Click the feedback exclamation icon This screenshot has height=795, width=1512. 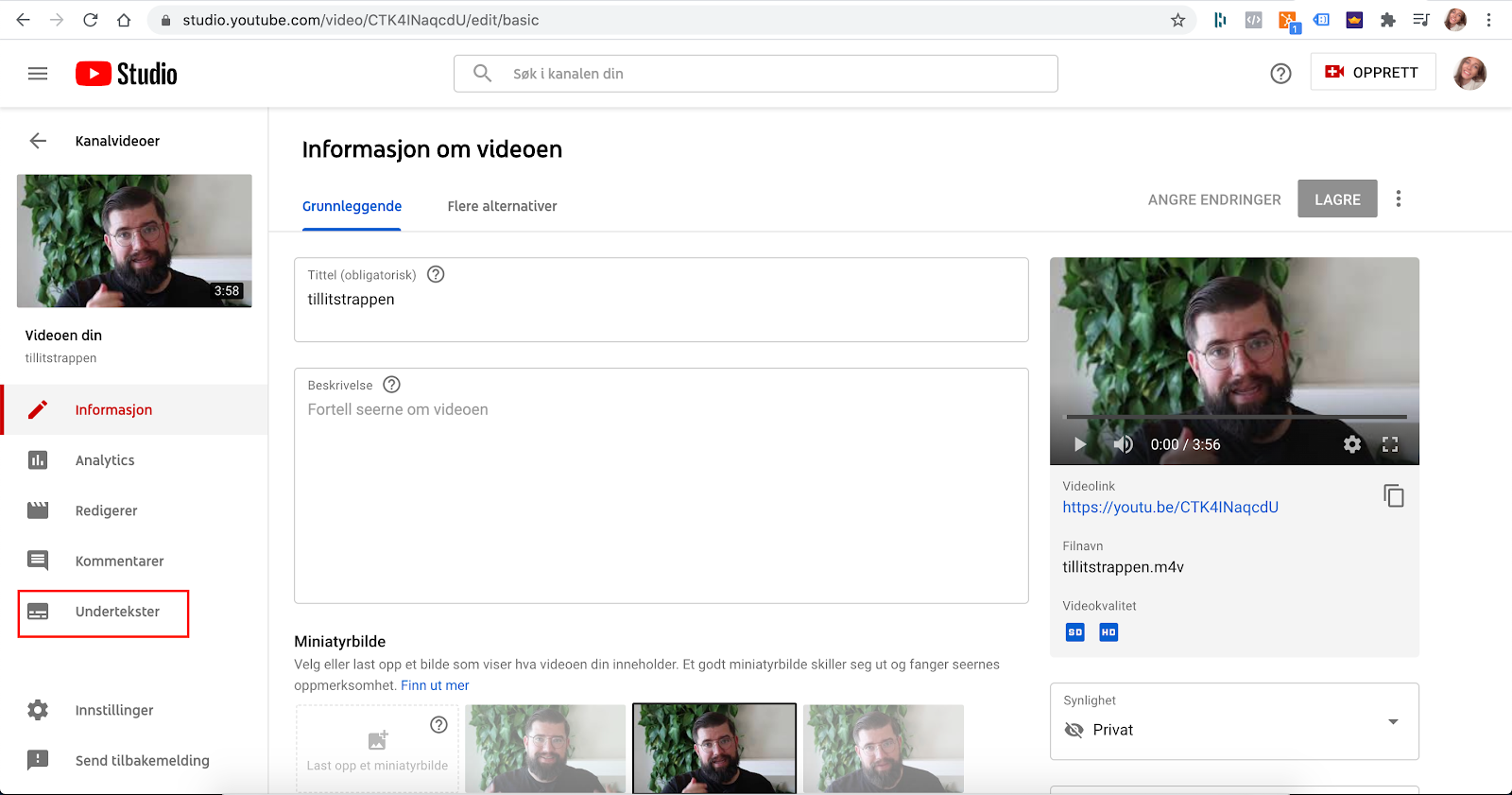pos(38,760)
